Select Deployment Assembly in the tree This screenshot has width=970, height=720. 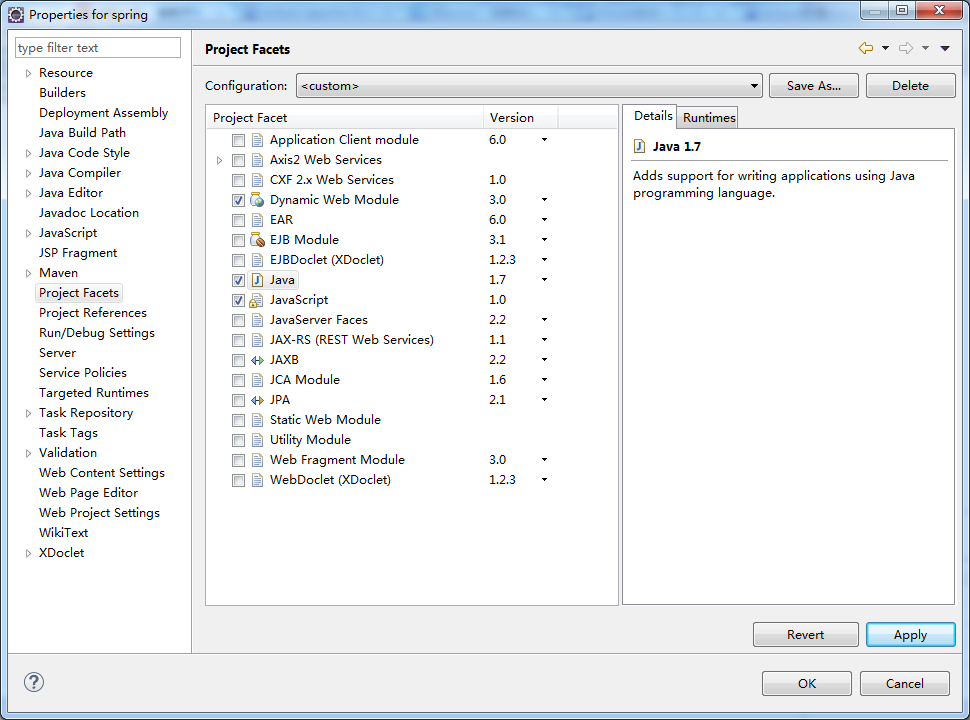[x=103, y=113]
